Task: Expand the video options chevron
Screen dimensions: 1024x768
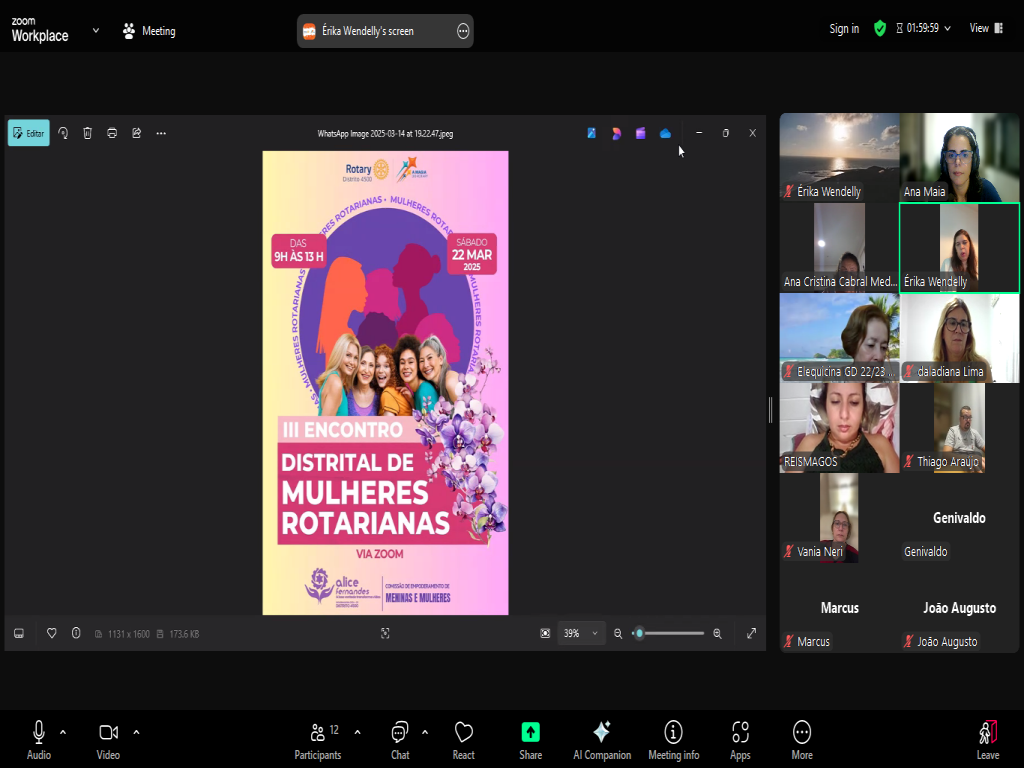Action: [x=136, y=731]
